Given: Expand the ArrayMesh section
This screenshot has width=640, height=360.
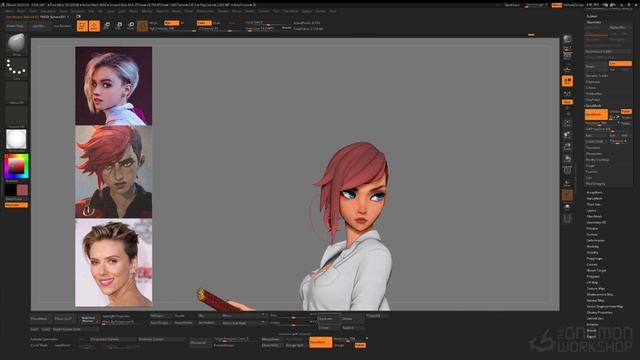Looking at the screenshot, I should click(x=594, y=192).
